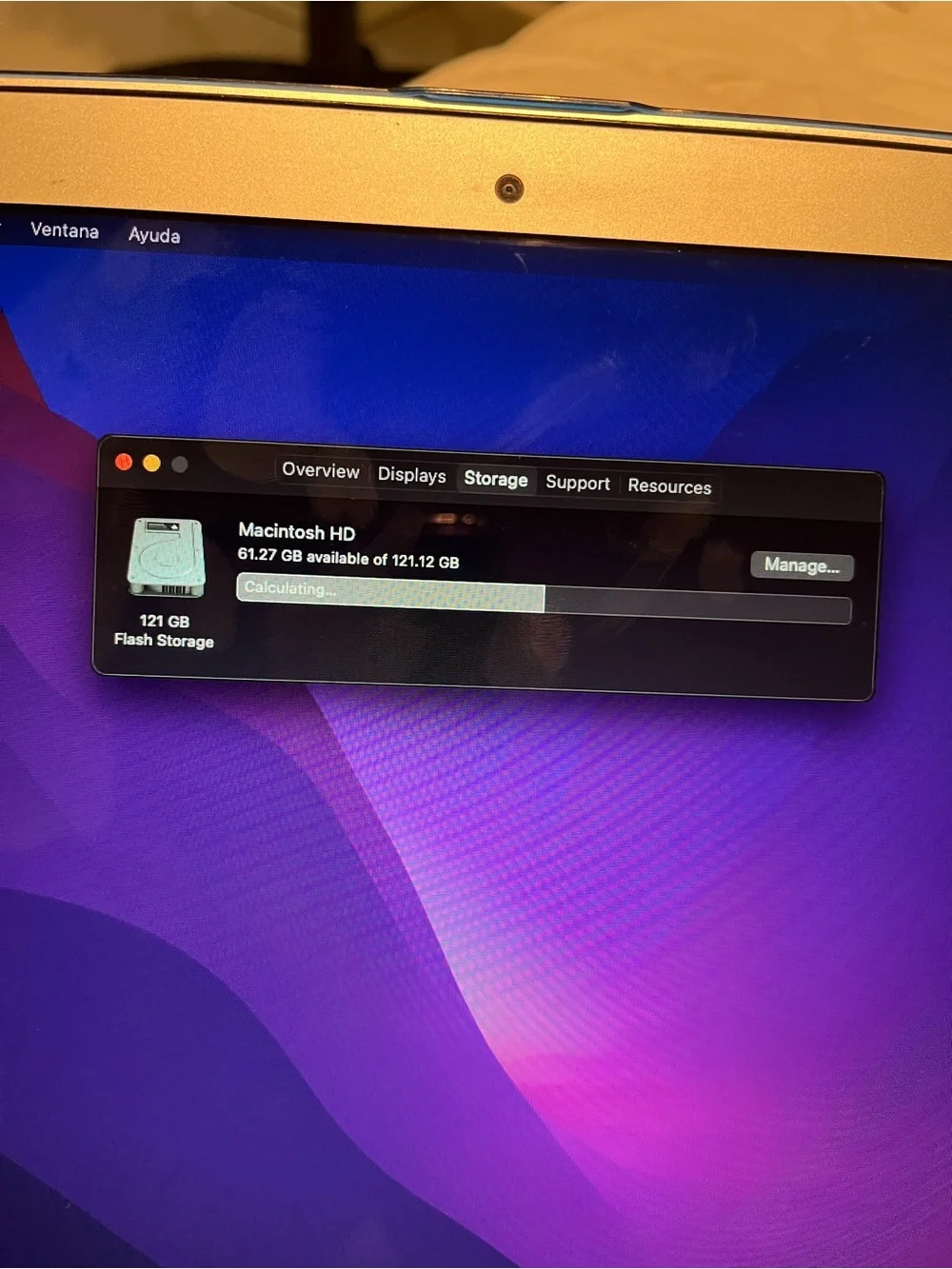Close the About This Mac window

point(124,463)
